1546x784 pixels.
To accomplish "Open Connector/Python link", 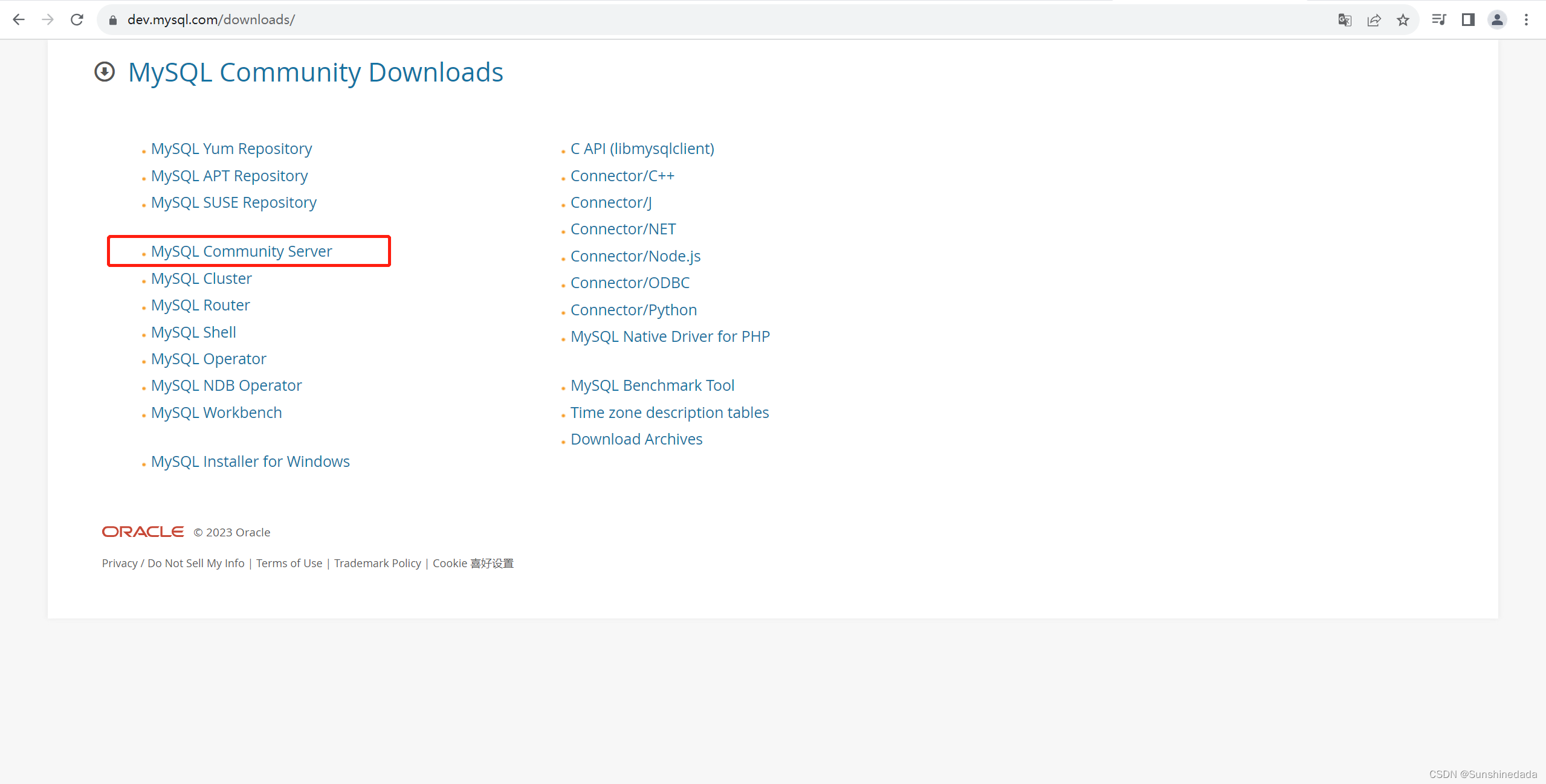I will coord(633,310).
